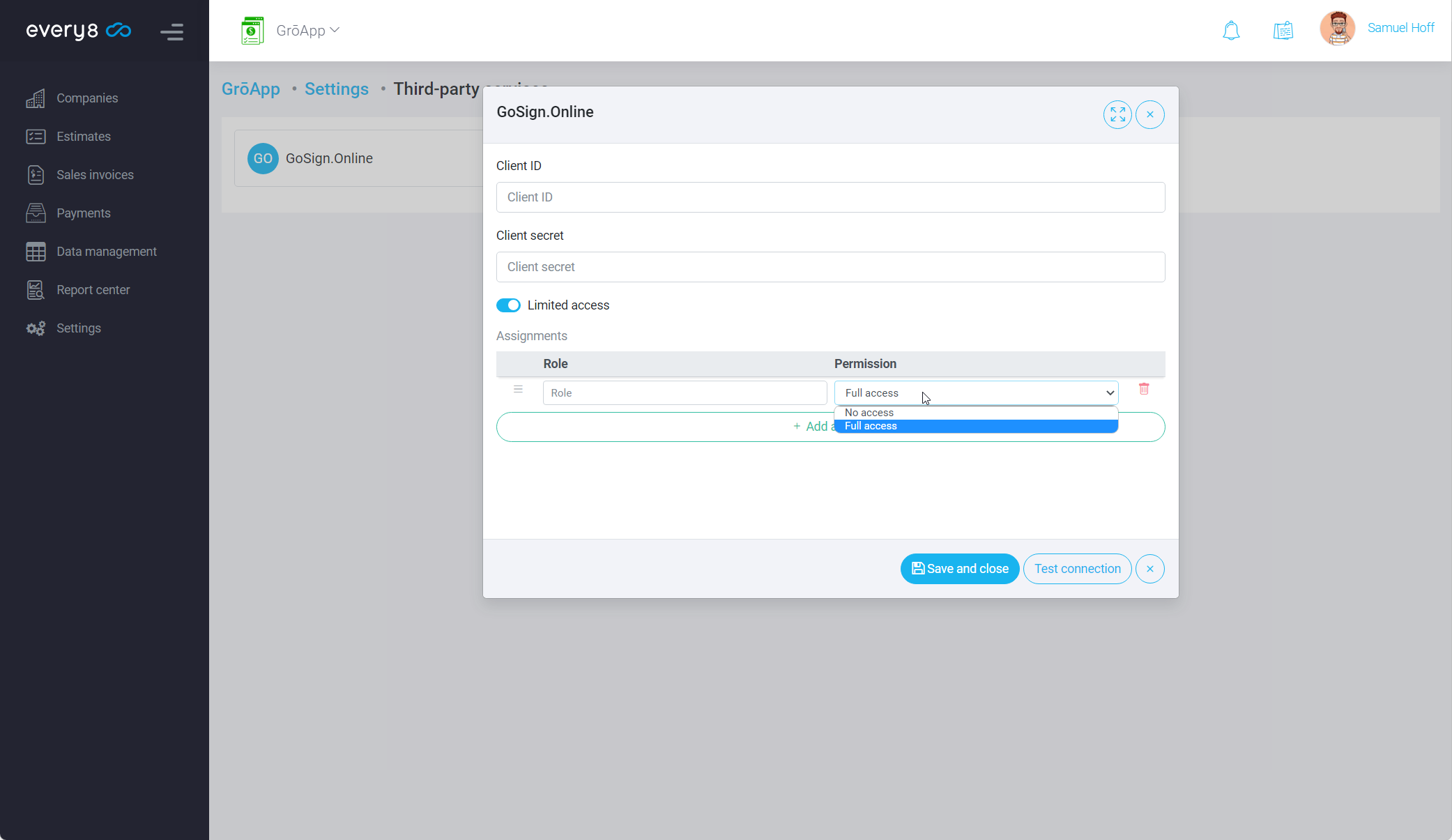Open the GrōApp application switcher dropdown
The image size is (1452, 840).
tap(307, 31)
